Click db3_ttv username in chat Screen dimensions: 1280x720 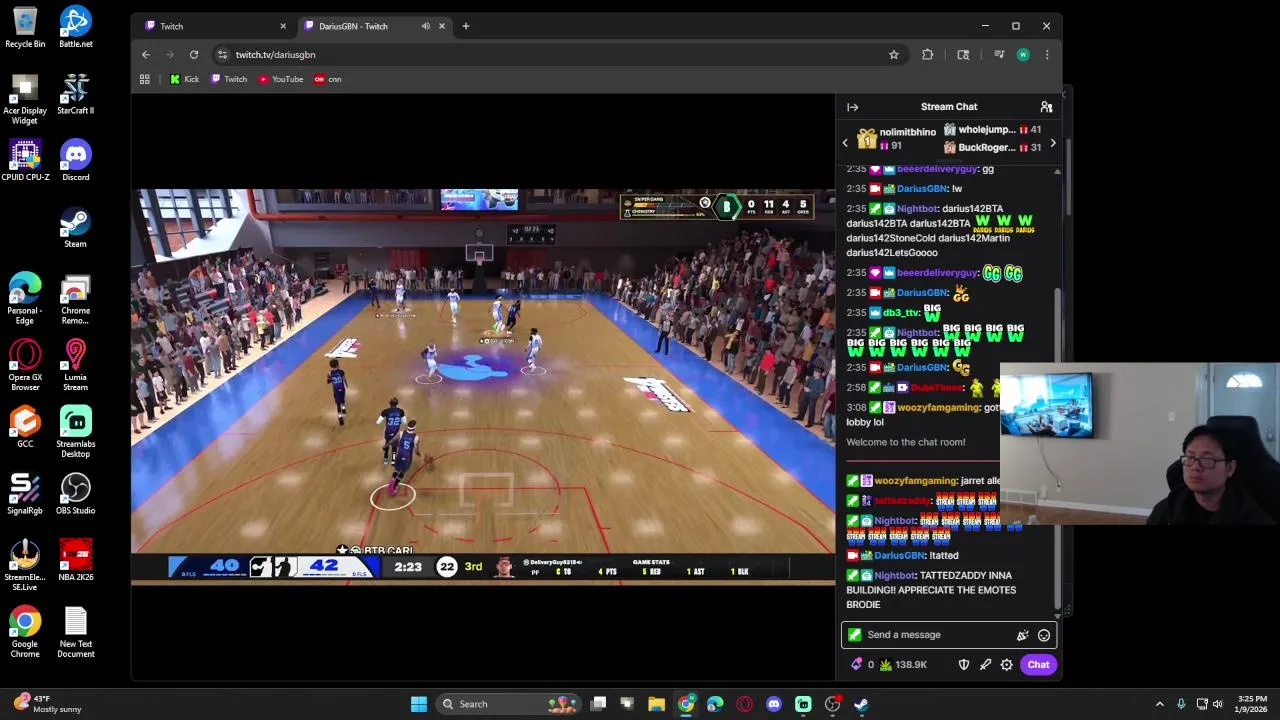point(901,313)
